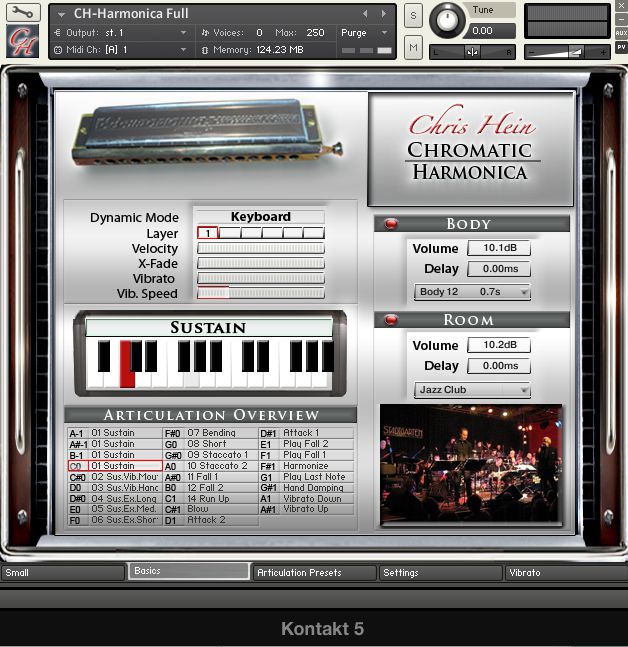
Task: Go to previous instrument with left arrow
Action: click(365, 14)
